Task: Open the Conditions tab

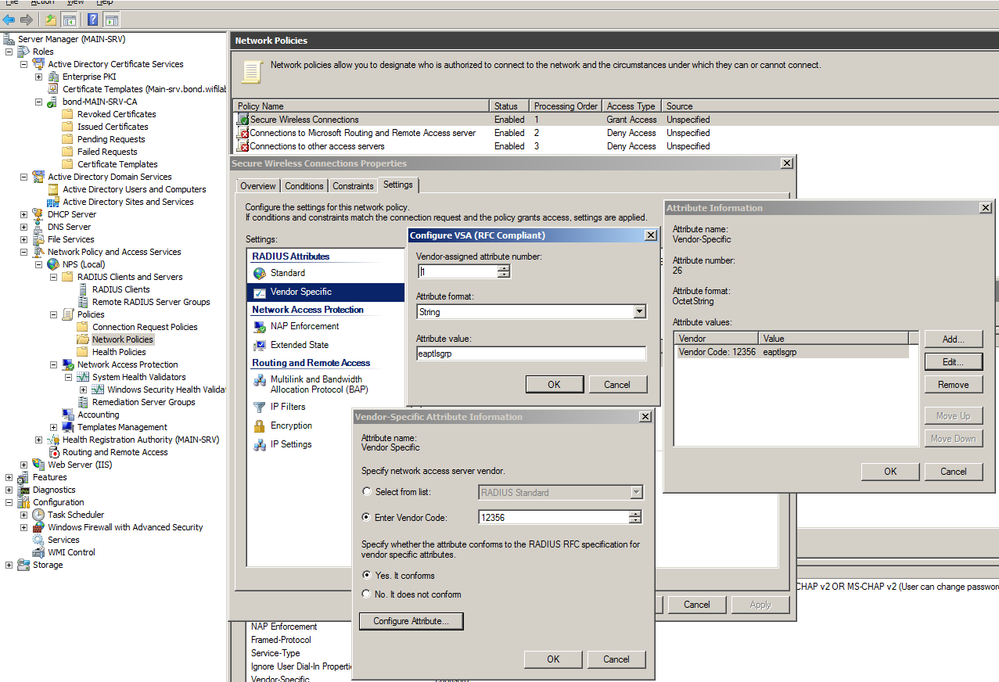Action: (x=304, y=186)
